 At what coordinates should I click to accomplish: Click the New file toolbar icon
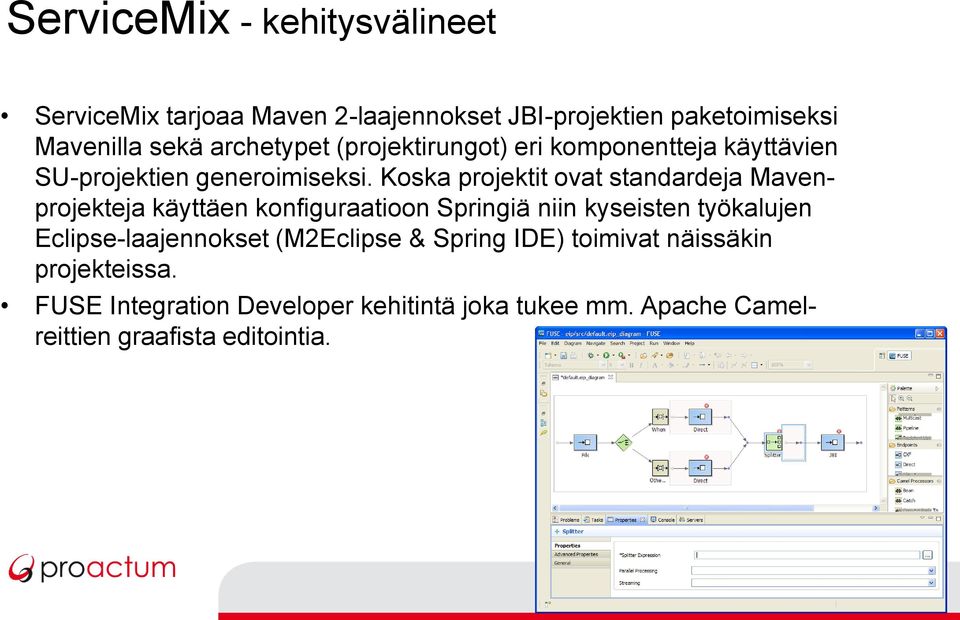tap(548, 355)
